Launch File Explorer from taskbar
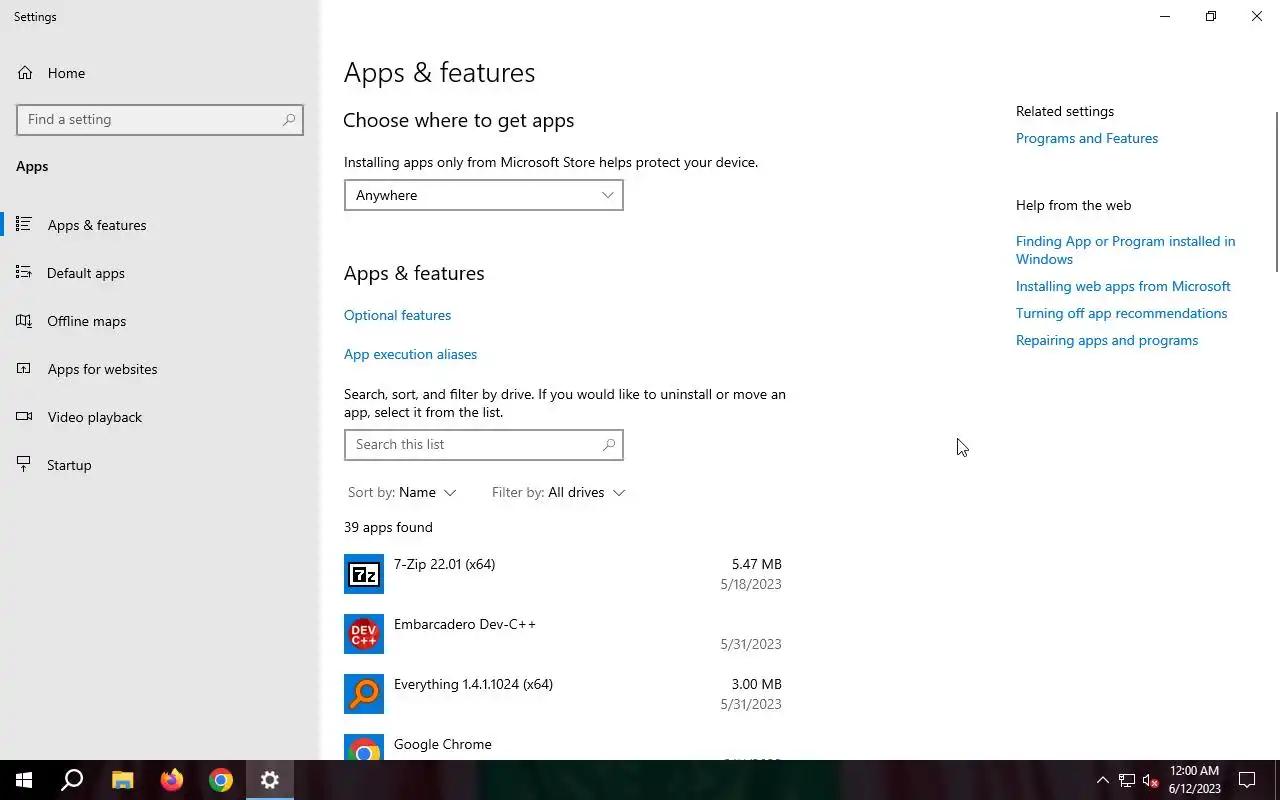Viewport: 1280px width, 800px height. point(122,780)
